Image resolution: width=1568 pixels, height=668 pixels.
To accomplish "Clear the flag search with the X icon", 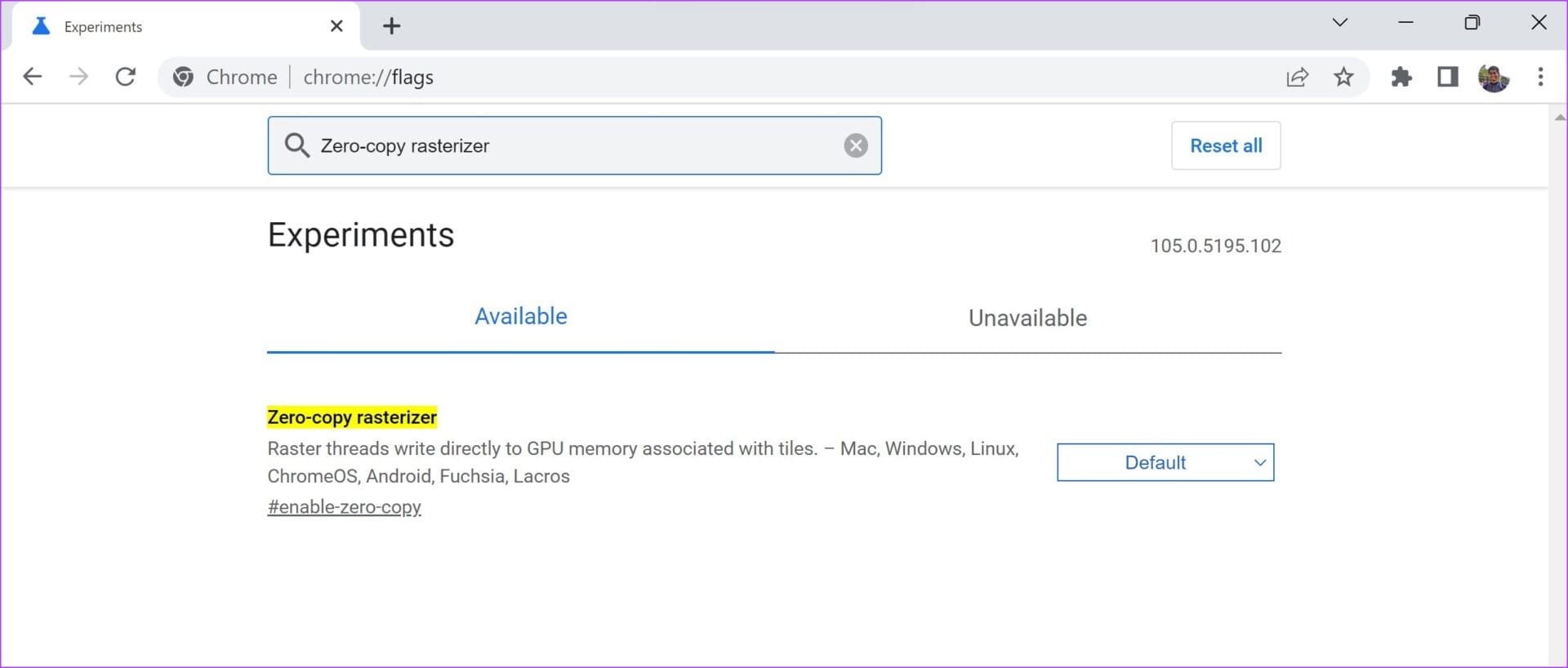I will 855,145.
